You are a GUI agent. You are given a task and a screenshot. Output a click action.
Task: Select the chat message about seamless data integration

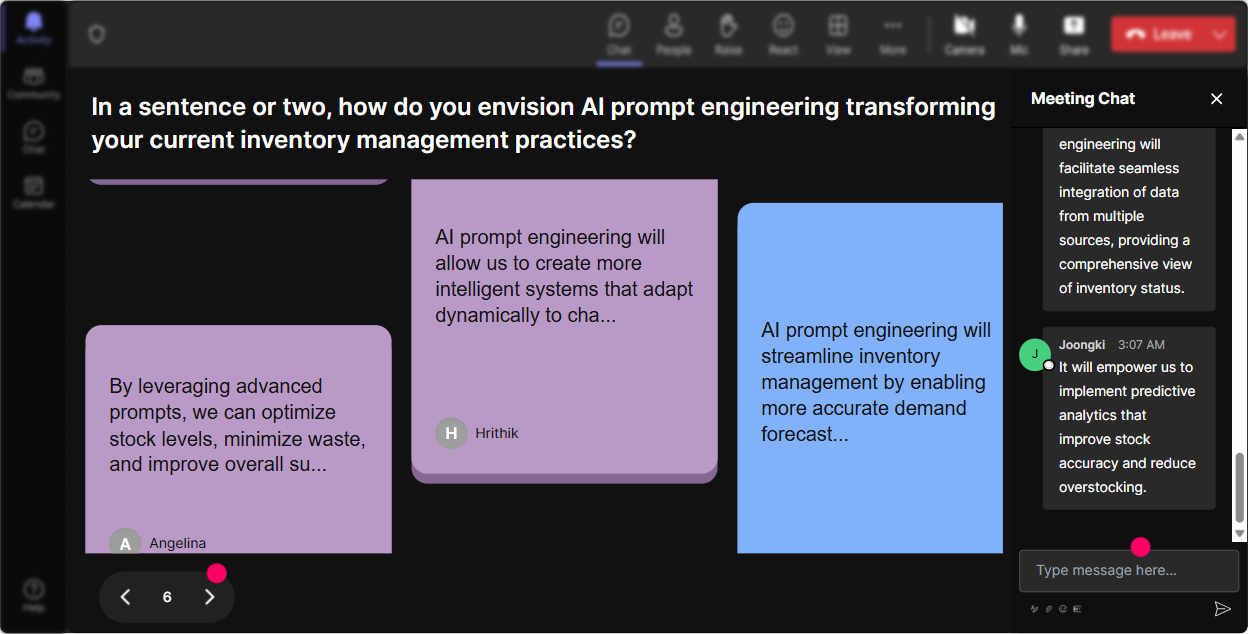coord(1129,219)
